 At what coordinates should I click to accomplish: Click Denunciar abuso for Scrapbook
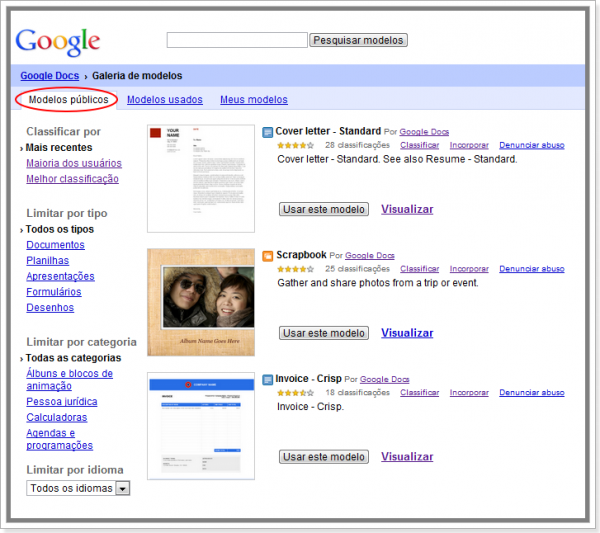(532, 269)
